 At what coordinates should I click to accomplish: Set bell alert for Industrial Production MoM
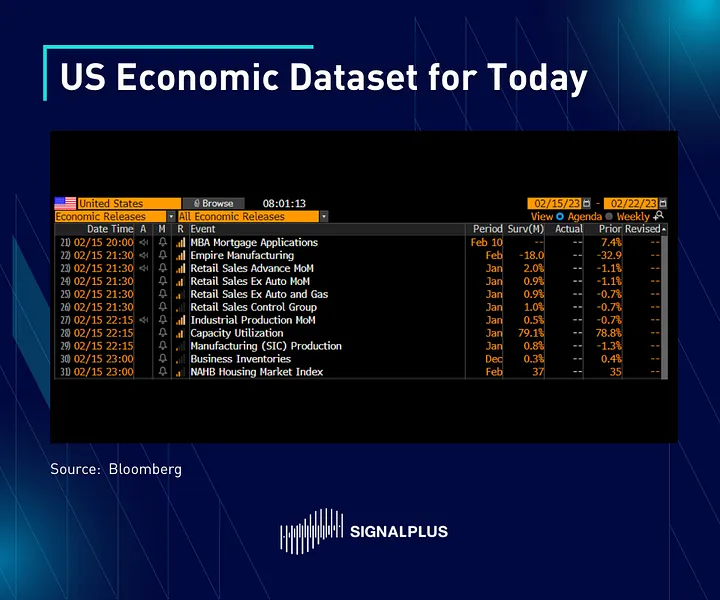[x=163, y=320]
